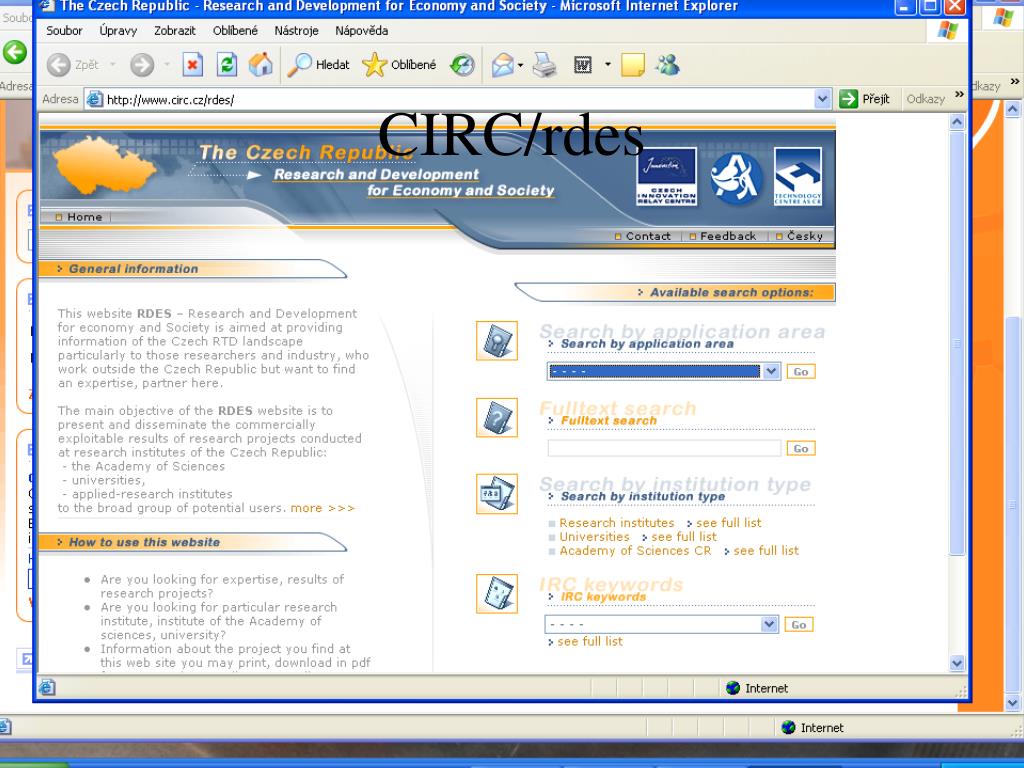Click the Technology Centre AS CR logo
Viewport: 1024px width, 768px height.
(x=797, y=176)
